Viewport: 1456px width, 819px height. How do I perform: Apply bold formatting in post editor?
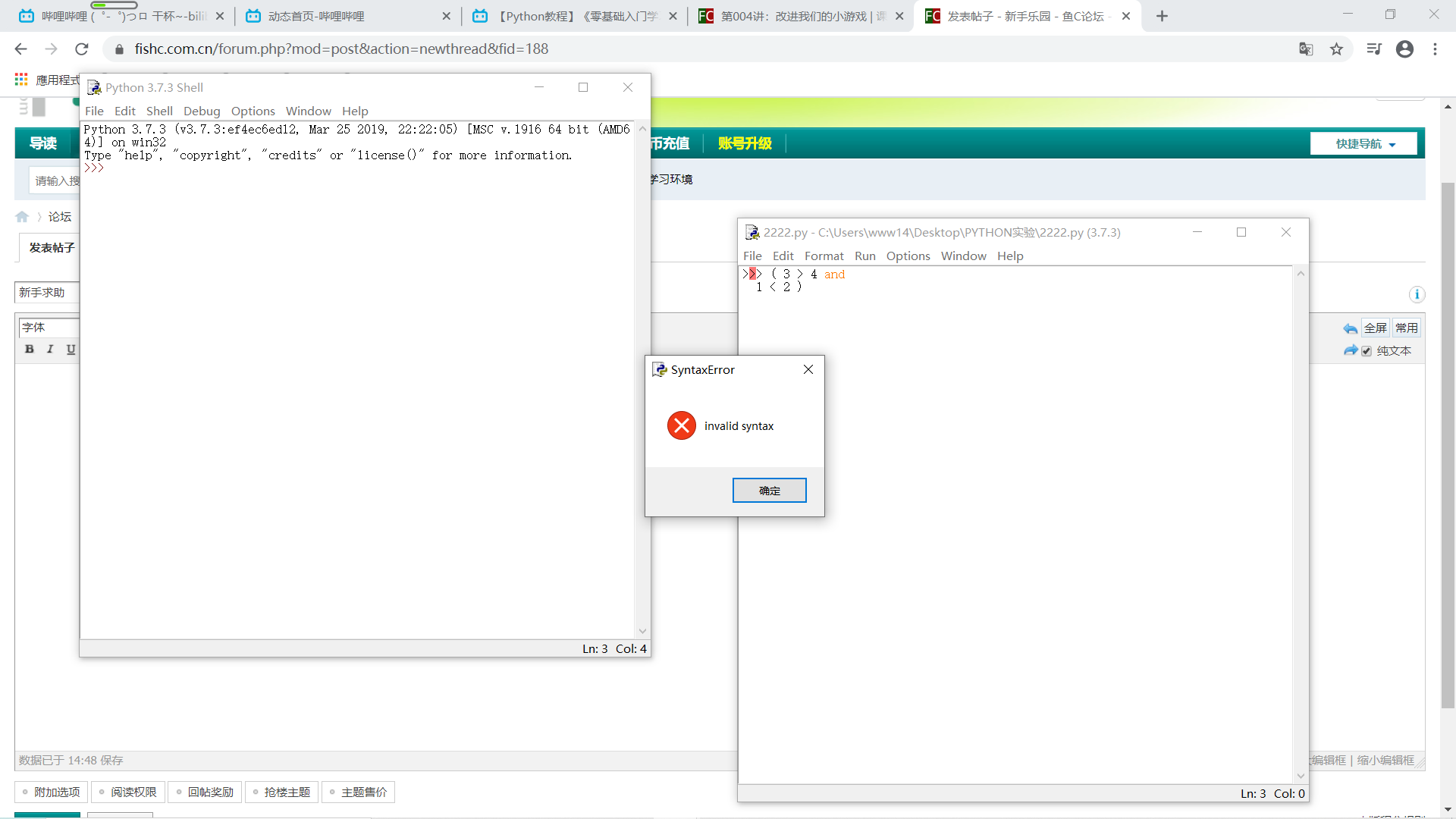29,349
